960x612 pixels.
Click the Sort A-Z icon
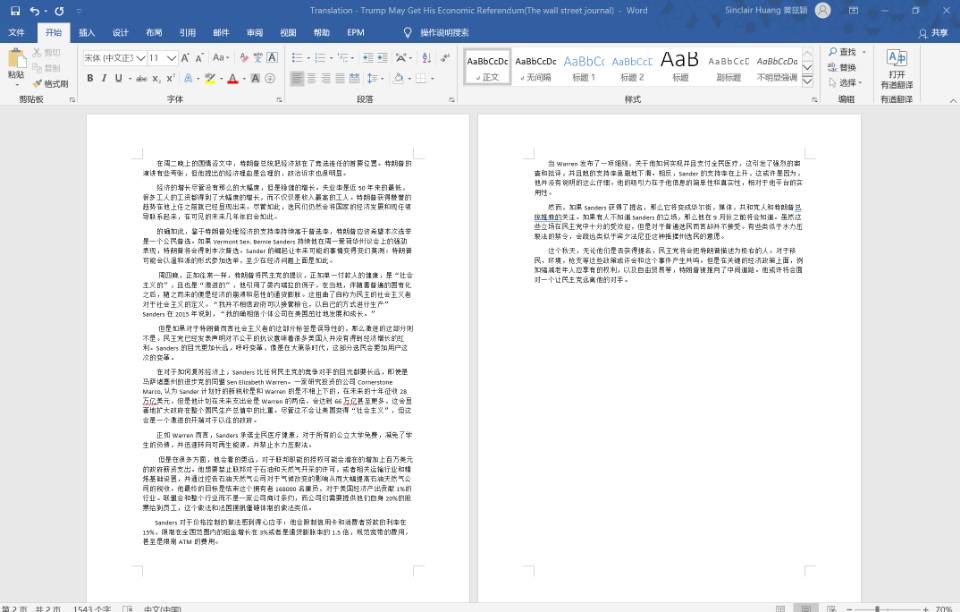tap(427, 58)
